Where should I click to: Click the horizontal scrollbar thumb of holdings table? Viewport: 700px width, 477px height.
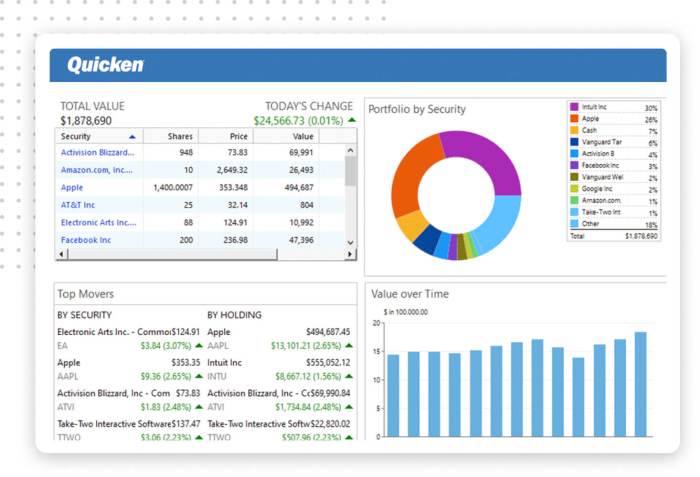pos(172,254)
